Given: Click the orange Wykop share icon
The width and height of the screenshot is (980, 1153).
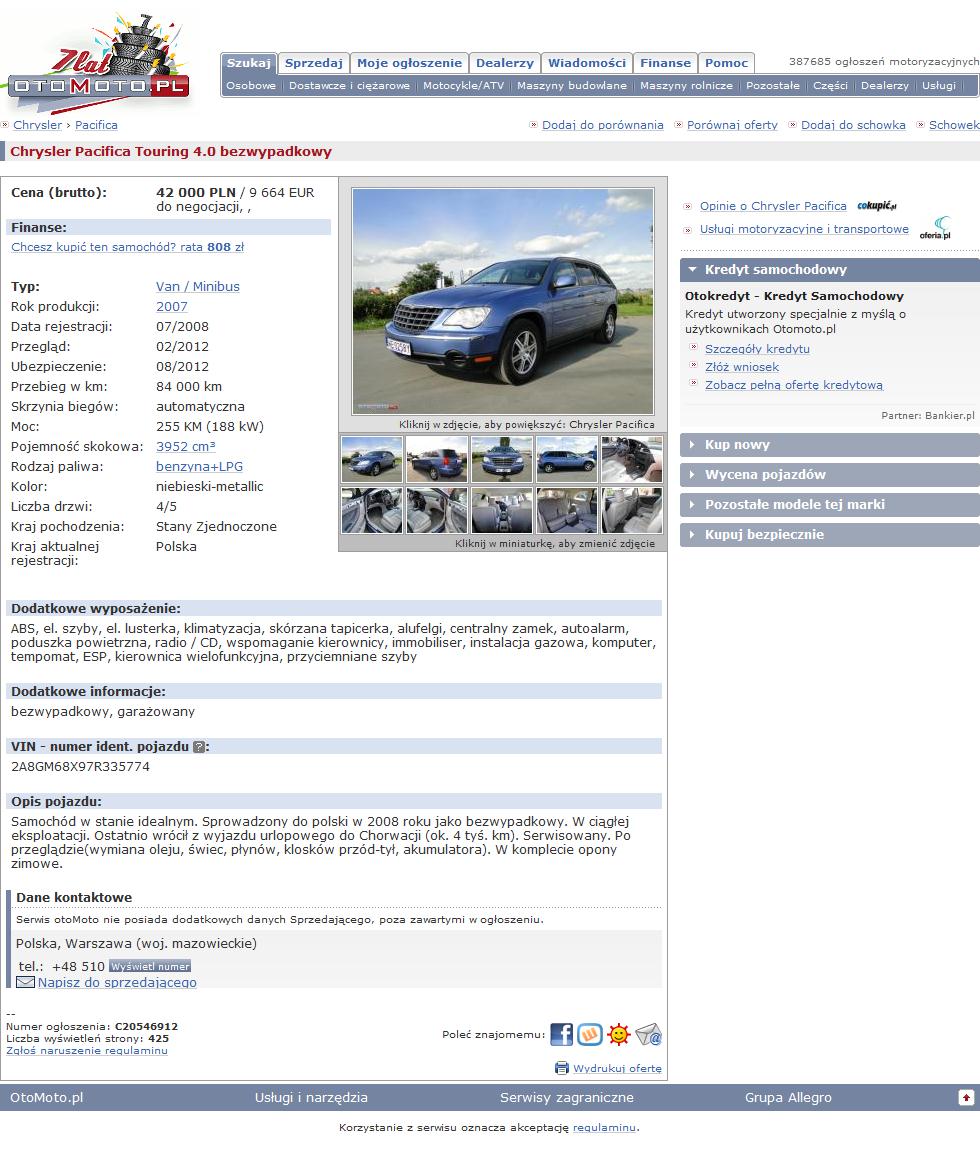Looking at the screenshot, I should [590, 1034].
